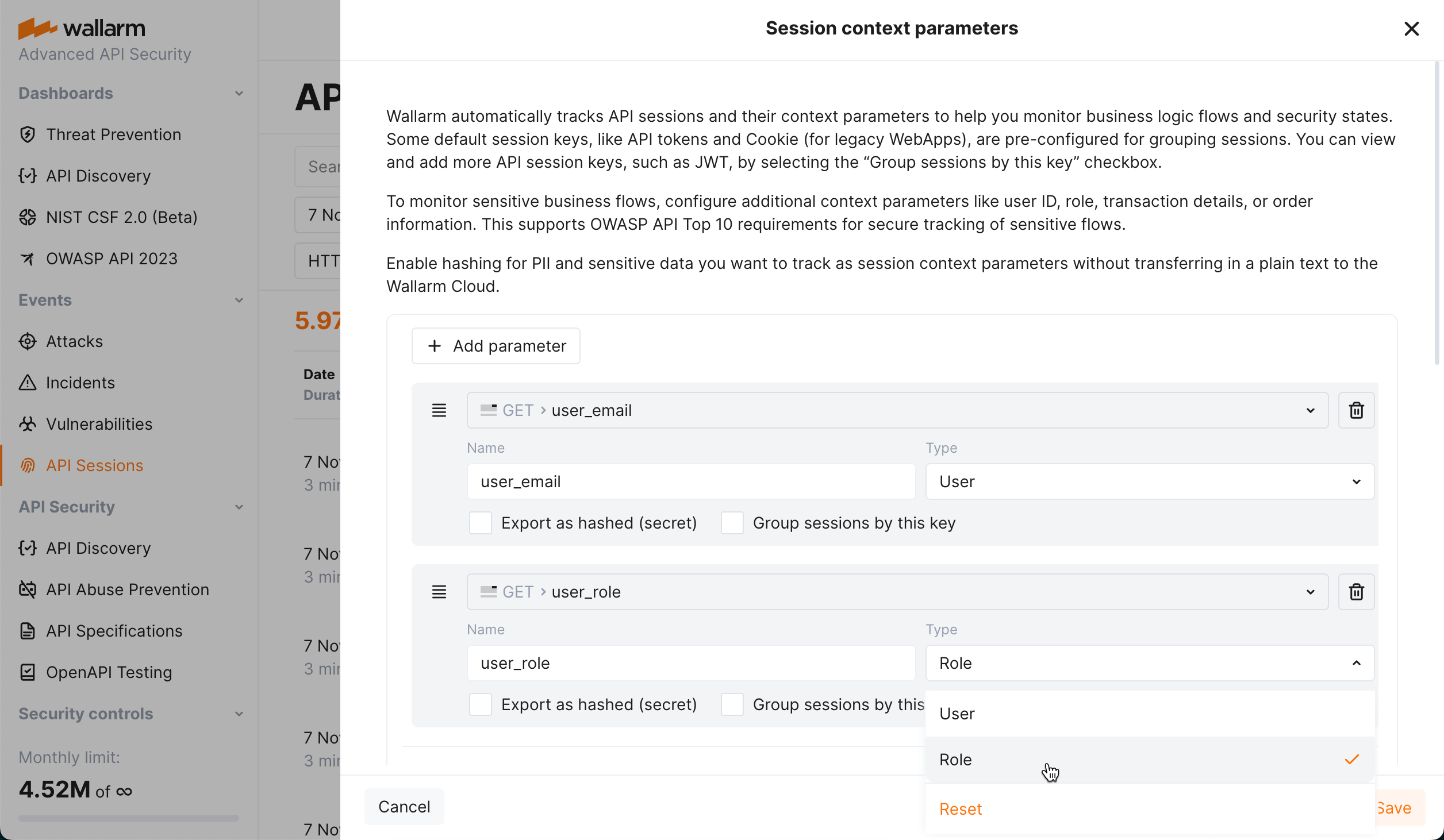Enable Export as hashed for user_email

(480, 523)
